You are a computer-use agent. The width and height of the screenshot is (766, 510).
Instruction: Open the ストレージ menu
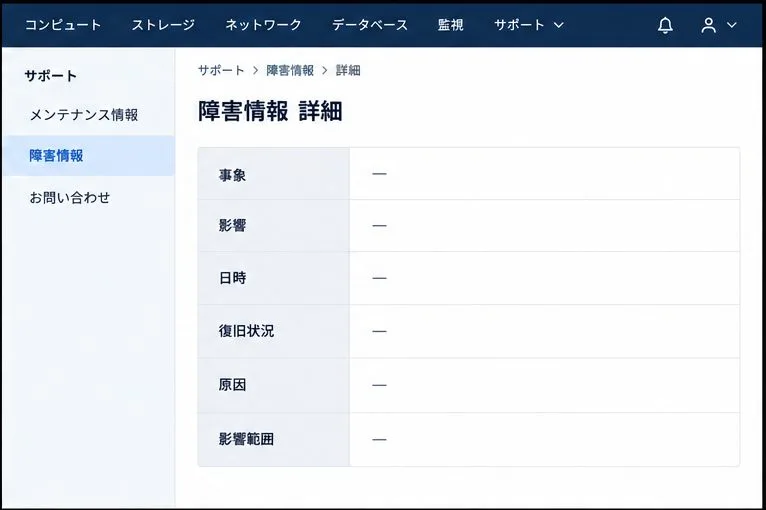tap(163, 25)
